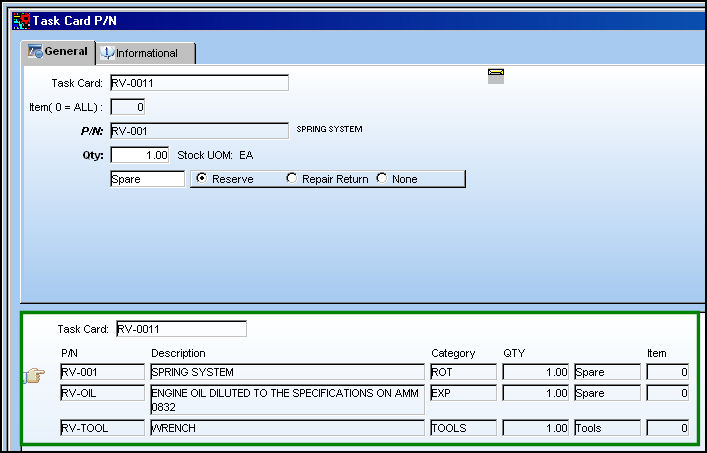Click the Description column header
This screenshot has height=453, width=707.
[x=178, y=353]
